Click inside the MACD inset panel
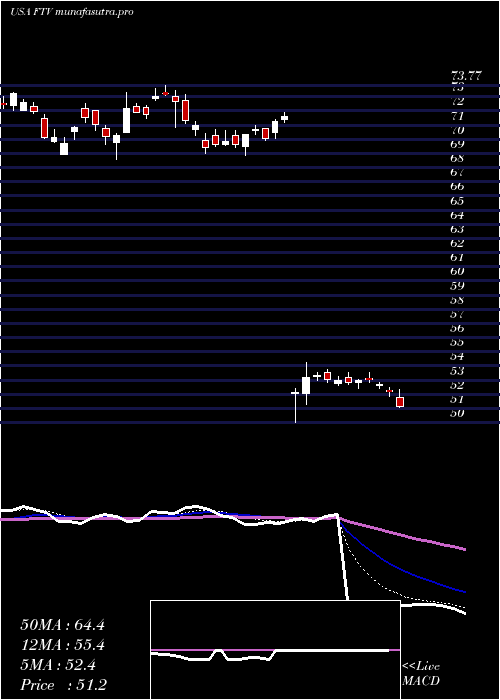 tap(275, 650)
